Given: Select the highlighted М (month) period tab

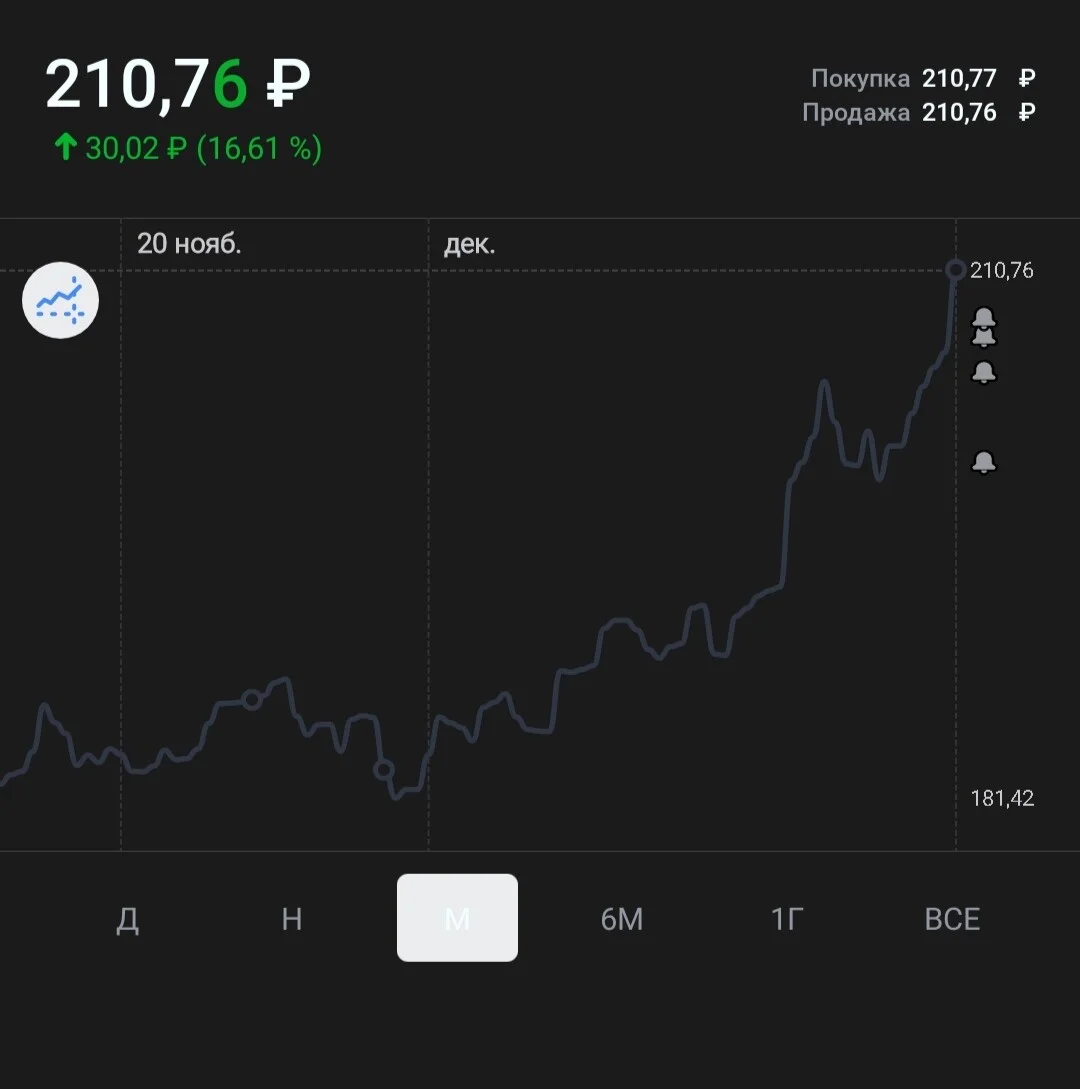Looking at the screenshot, I should tap(457, 918).
